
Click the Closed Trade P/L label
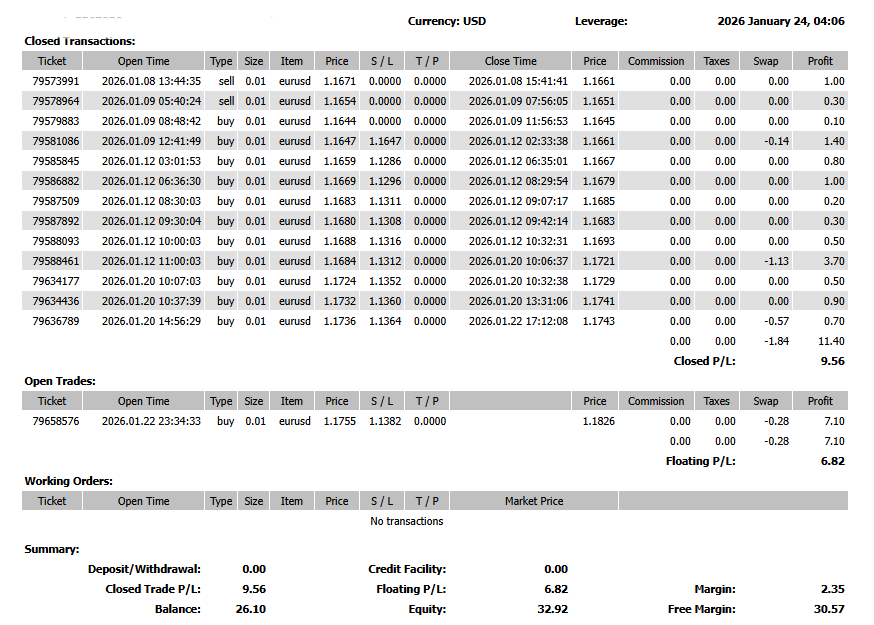(x=153, y=589)
